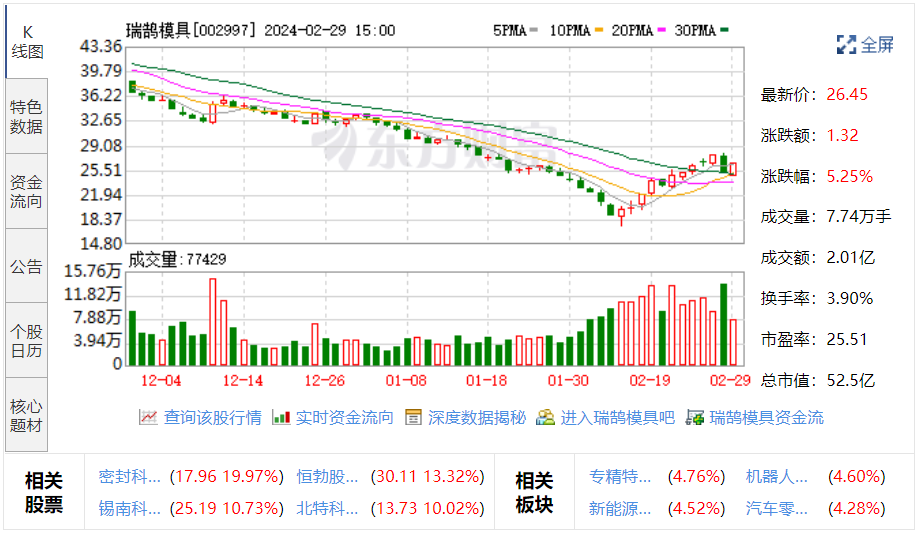The width and height of the screenshot is (919, 534).
Task: Click the sector change (4.28%)
Action: [x=857, y=508]
